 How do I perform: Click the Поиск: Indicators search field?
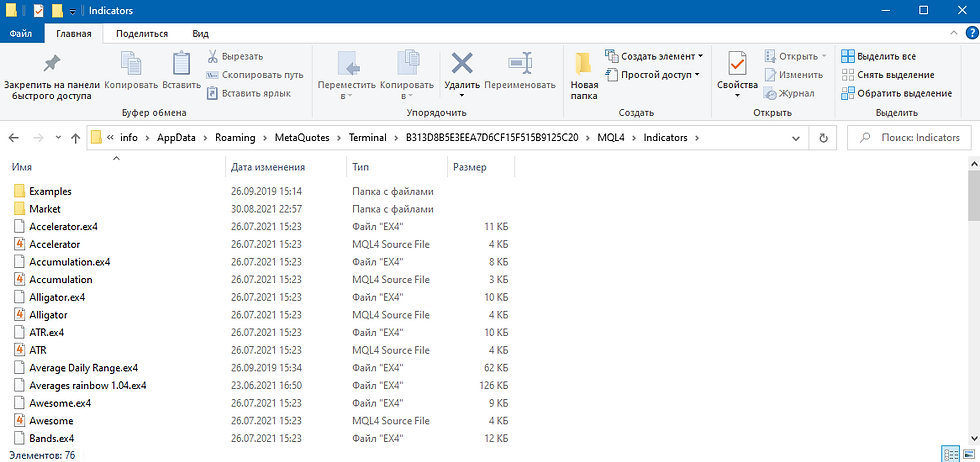[x=909, y=138]
